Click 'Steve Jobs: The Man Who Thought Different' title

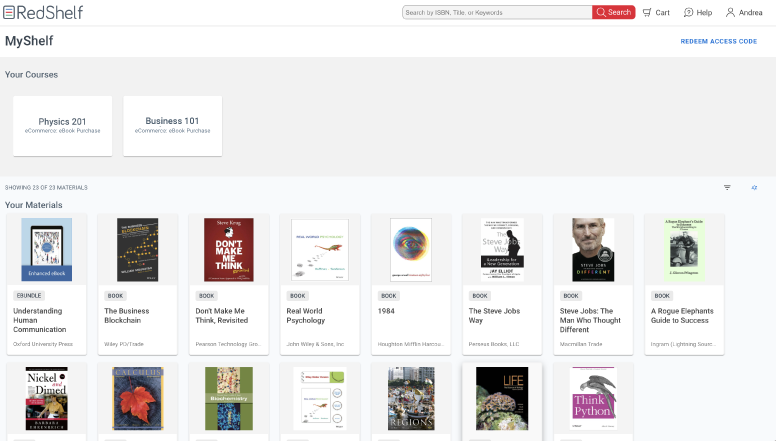point(590,320)
